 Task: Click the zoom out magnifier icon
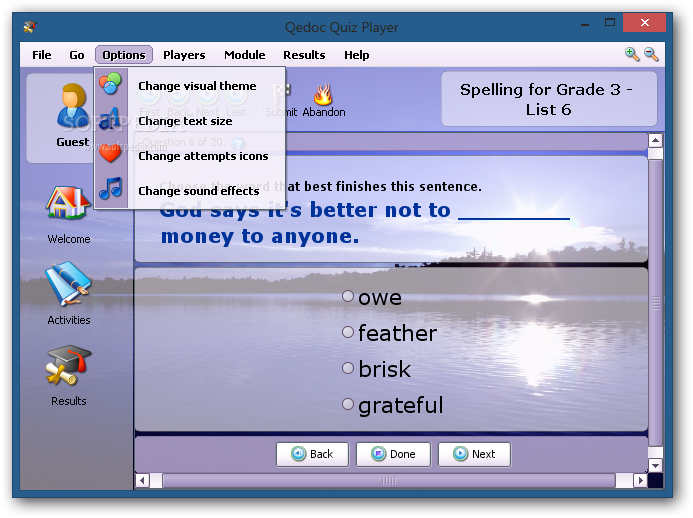651,54
